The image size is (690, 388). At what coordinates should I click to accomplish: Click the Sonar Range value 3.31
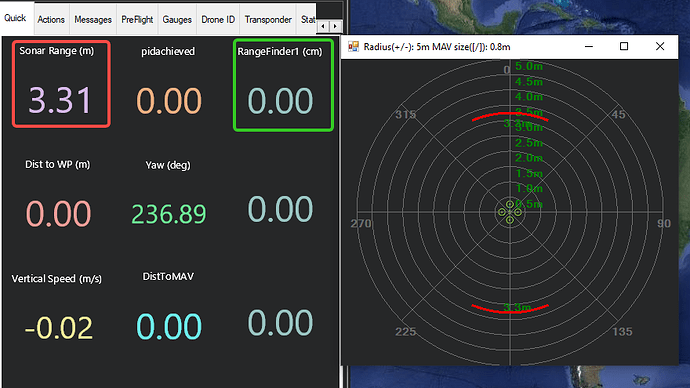point(60,100)
